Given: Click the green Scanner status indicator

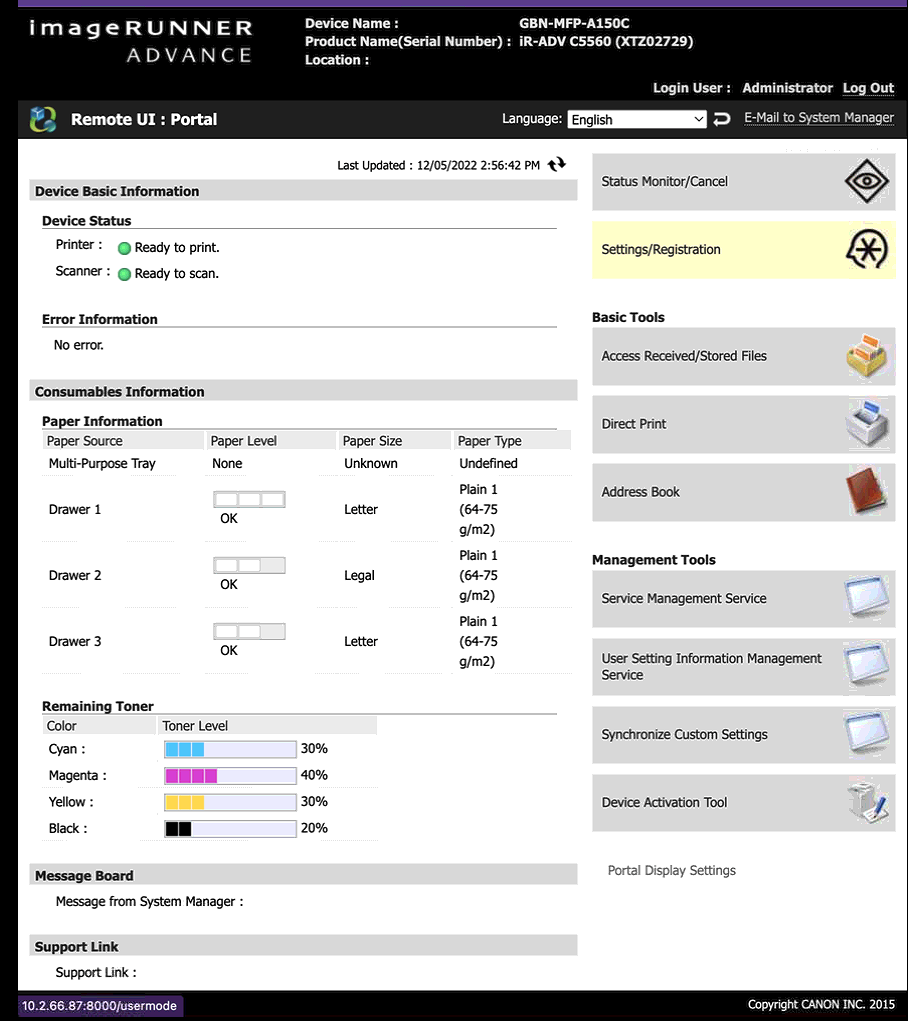Looking at the screenshot, I should tap(124, 274).
